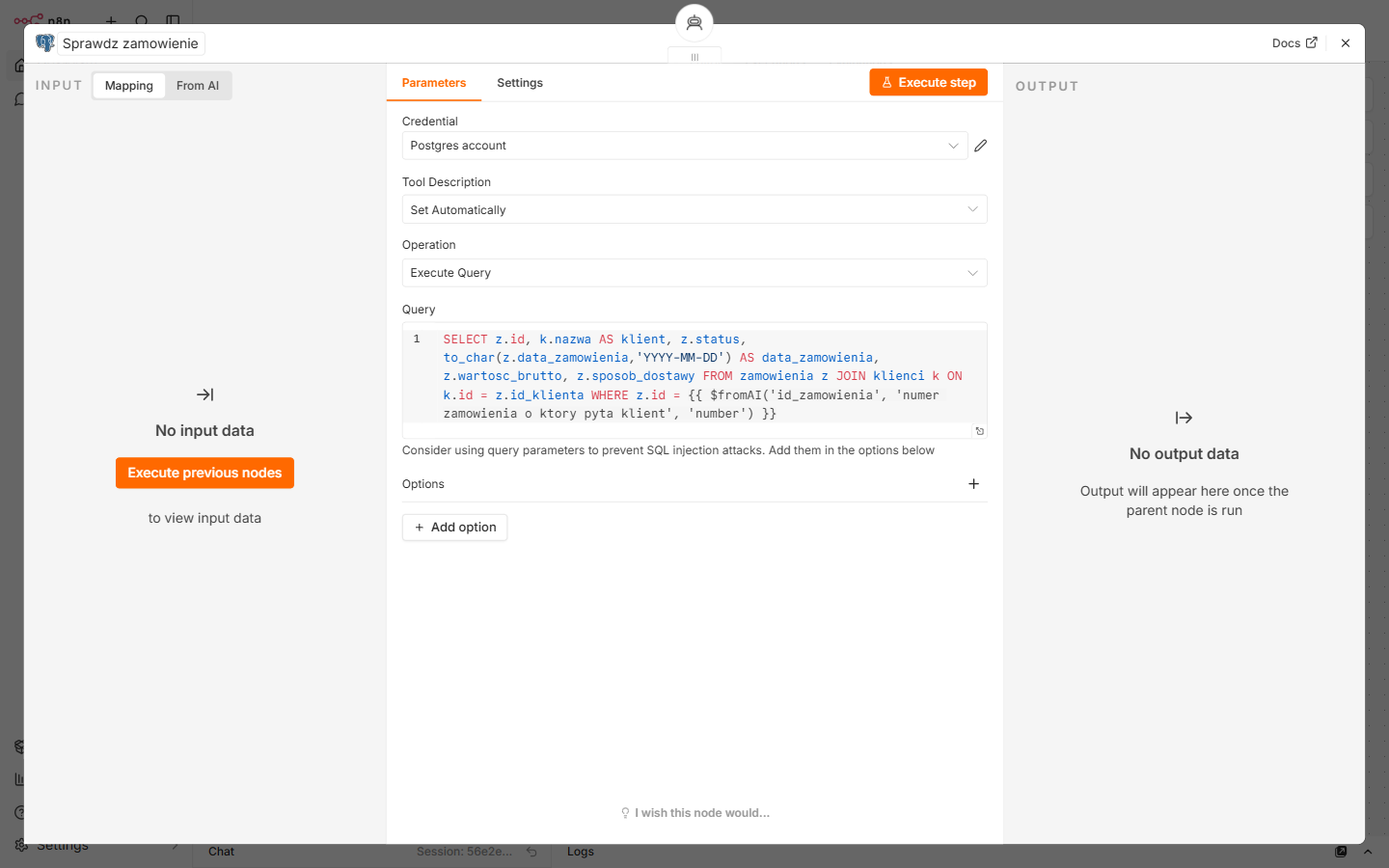Open the Postgres account credential dropdown

(x=685, y=146)
